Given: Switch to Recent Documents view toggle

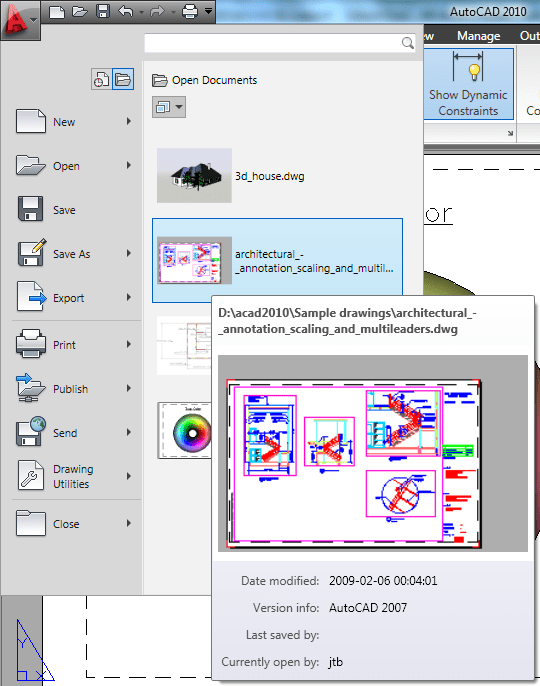Looking at the screenshot, I should (101, 79).
